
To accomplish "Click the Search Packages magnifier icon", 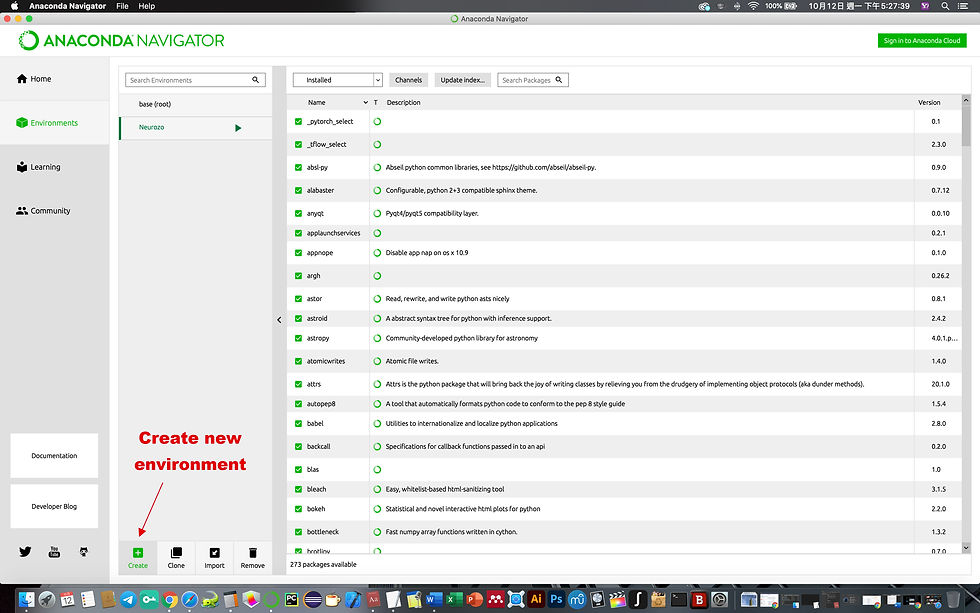I will click(559, 80).
